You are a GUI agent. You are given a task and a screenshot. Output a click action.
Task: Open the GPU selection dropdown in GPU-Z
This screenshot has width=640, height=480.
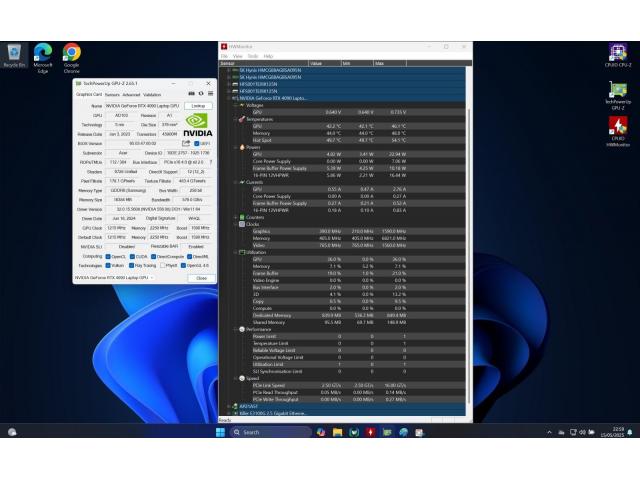pos(114,278)
